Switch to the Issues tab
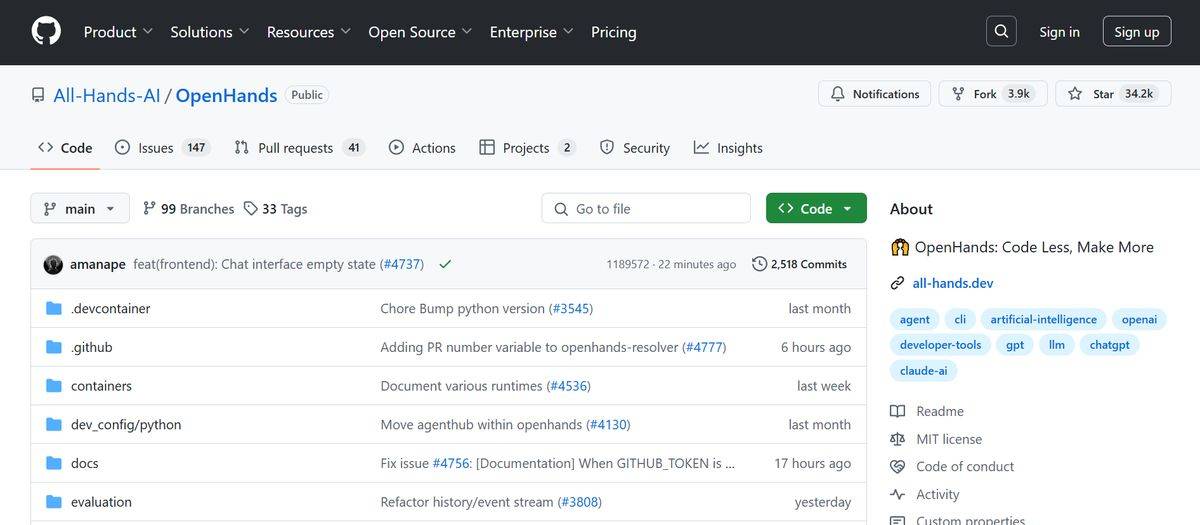 coord(161,147)
